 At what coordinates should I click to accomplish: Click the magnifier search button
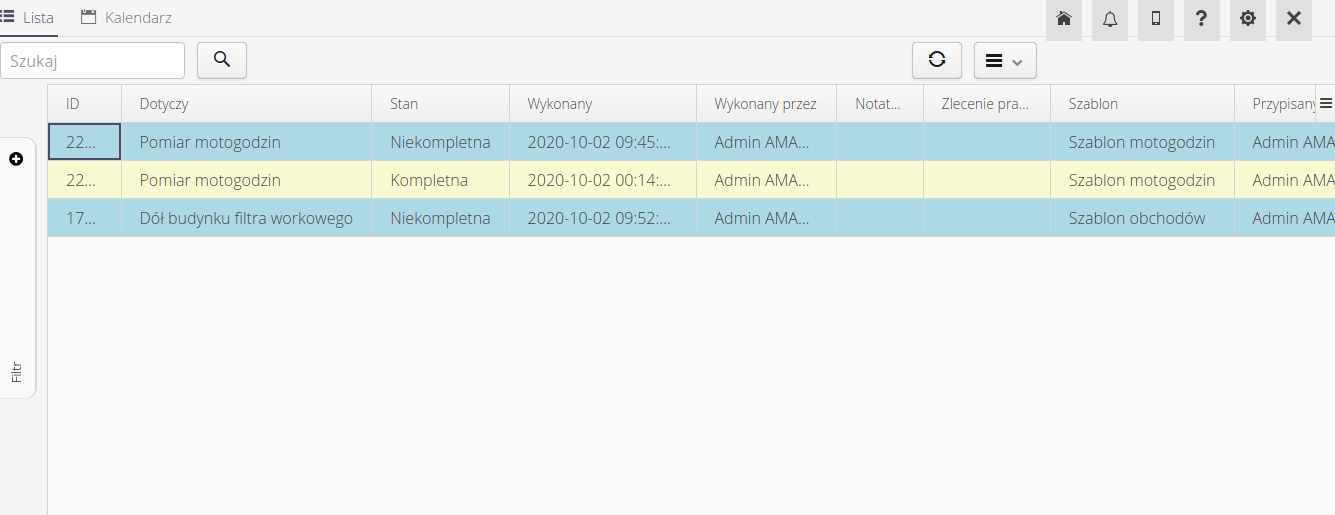(x=222, y=60)
